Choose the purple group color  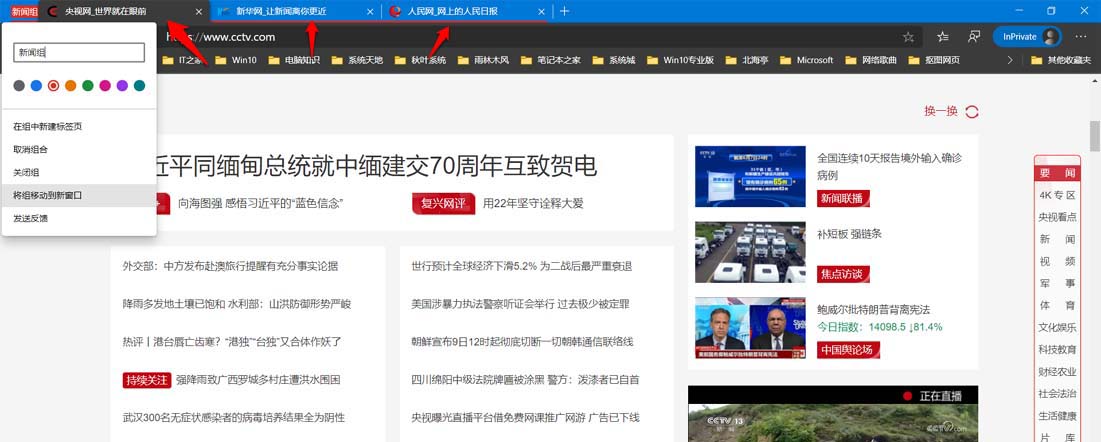pos(122,86)
